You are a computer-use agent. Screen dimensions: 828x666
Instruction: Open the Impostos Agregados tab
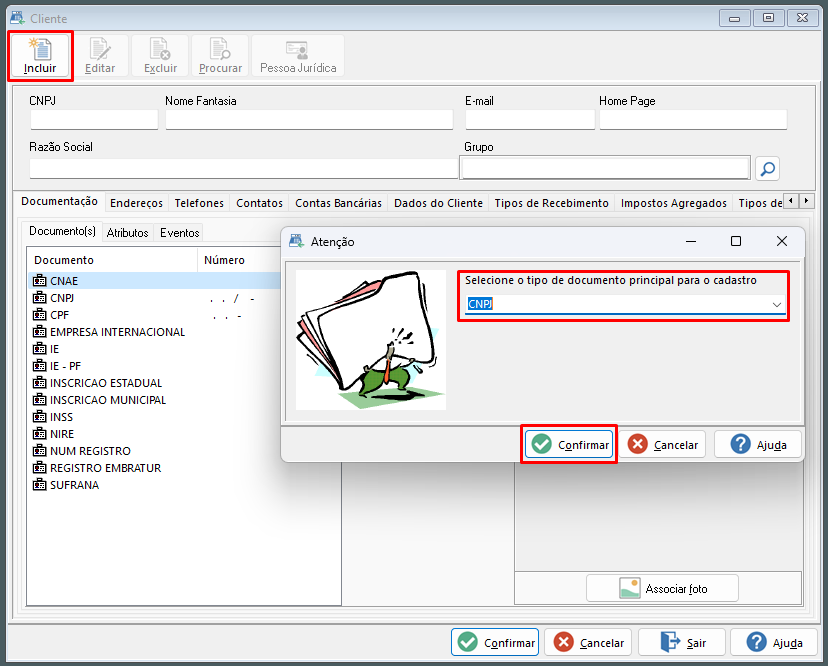[674, 203]
